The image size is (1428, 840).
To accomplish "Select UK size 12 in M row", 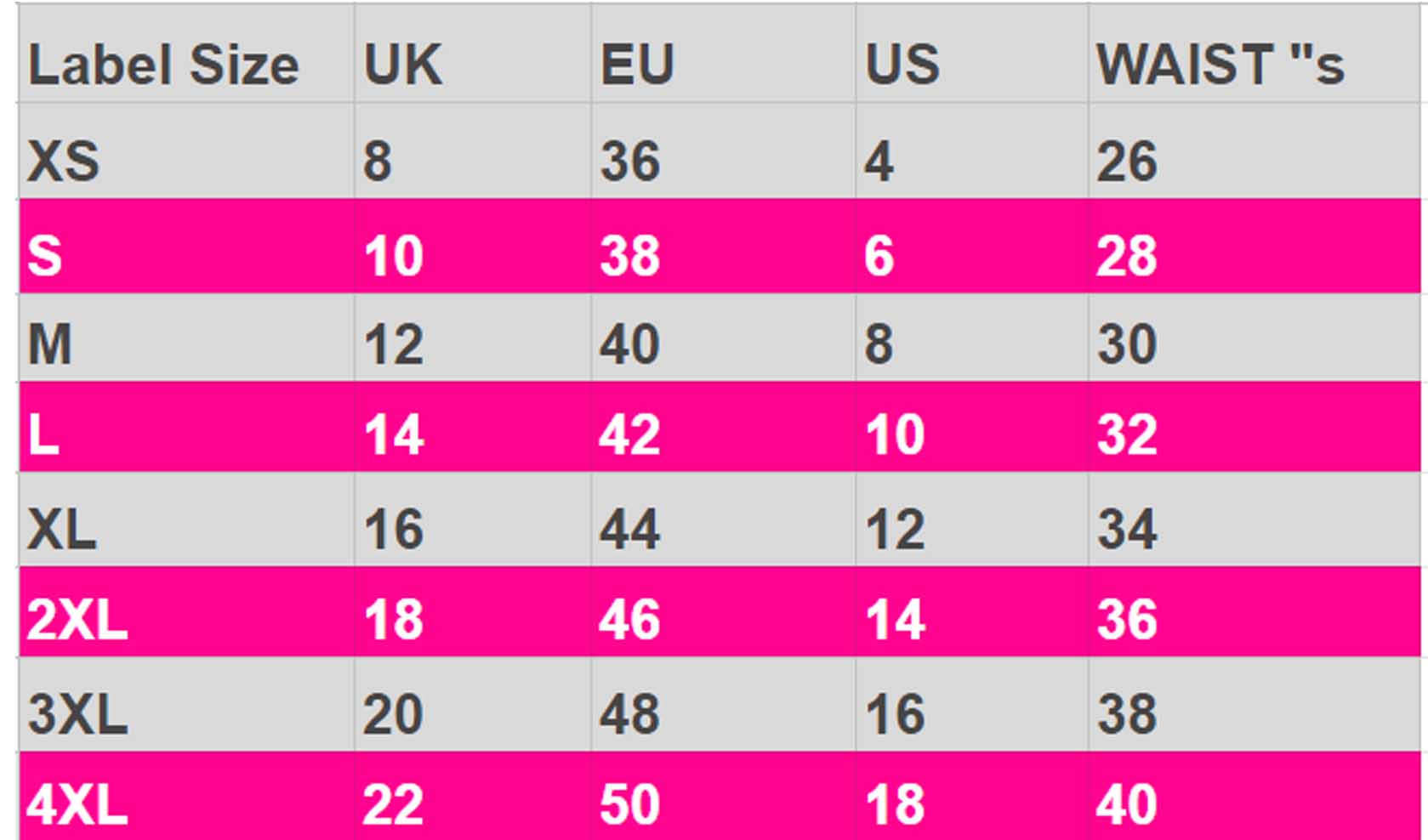I will pyautogui.click(x=393, y=344).
